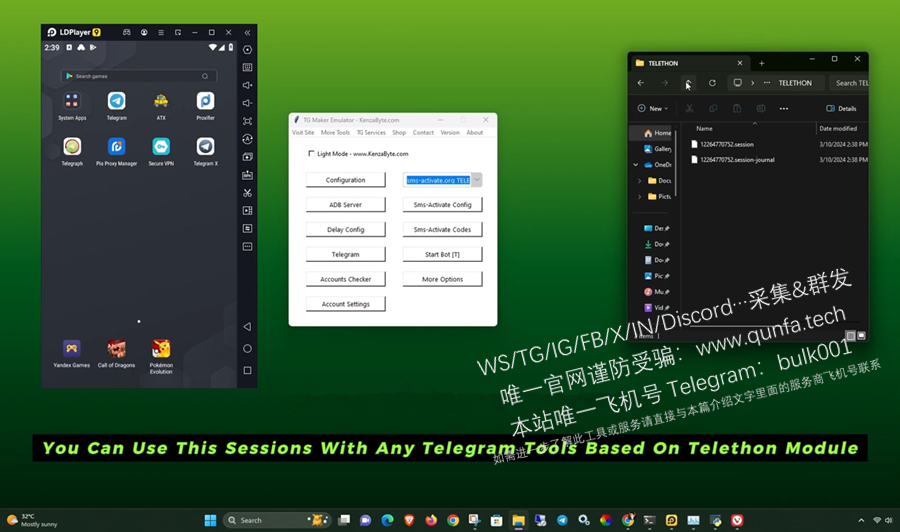This screenshot has height=532, width=900.
Task: Click LDPlayer Search games field
Action: coord(138,76)
